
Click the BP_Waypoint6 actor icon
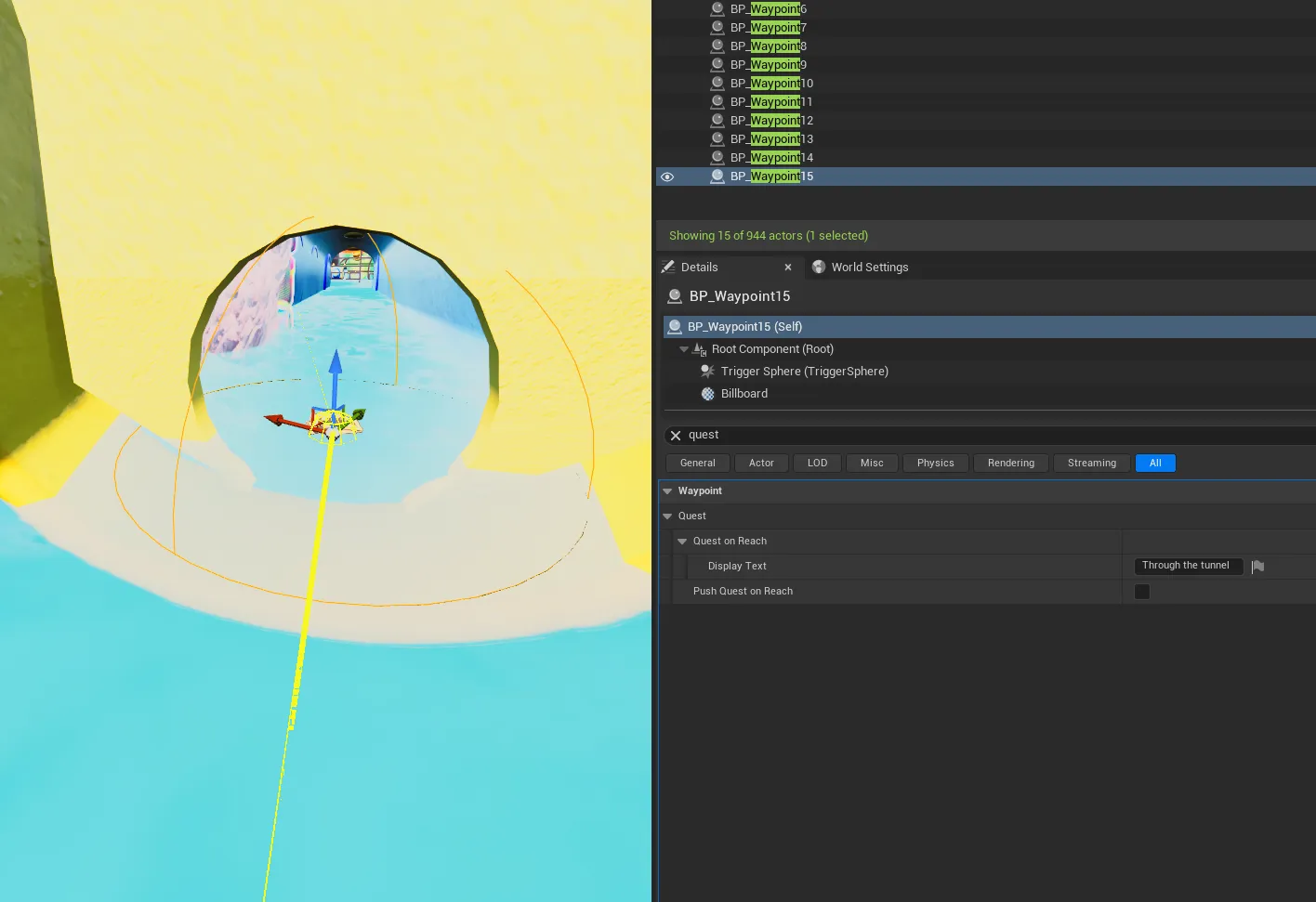(x=717, y=9)
